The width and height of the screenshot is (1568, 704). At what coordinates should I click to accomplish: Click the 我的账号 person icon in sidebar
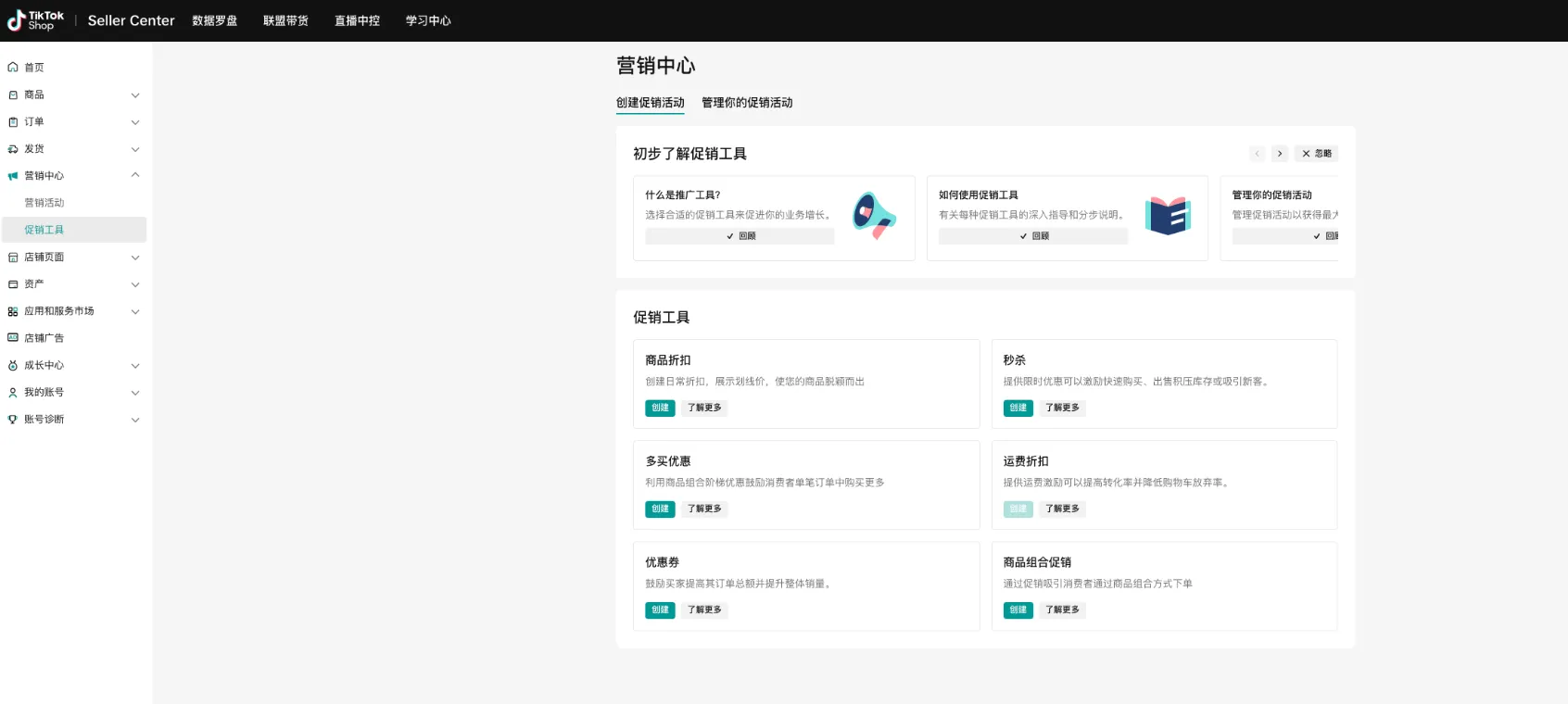coord(13,392)
